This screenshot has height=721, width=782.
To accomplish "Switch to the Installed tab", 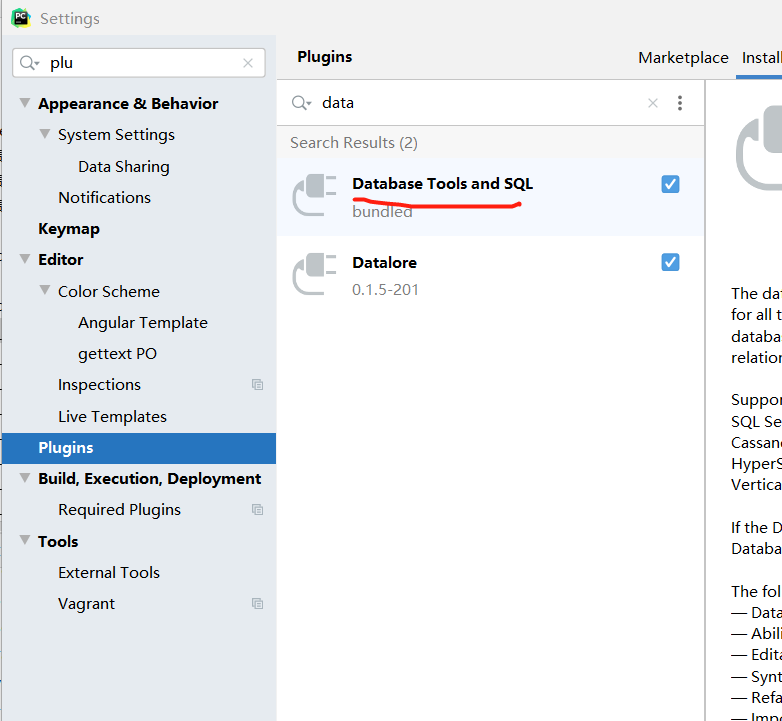I will (762, 58).
